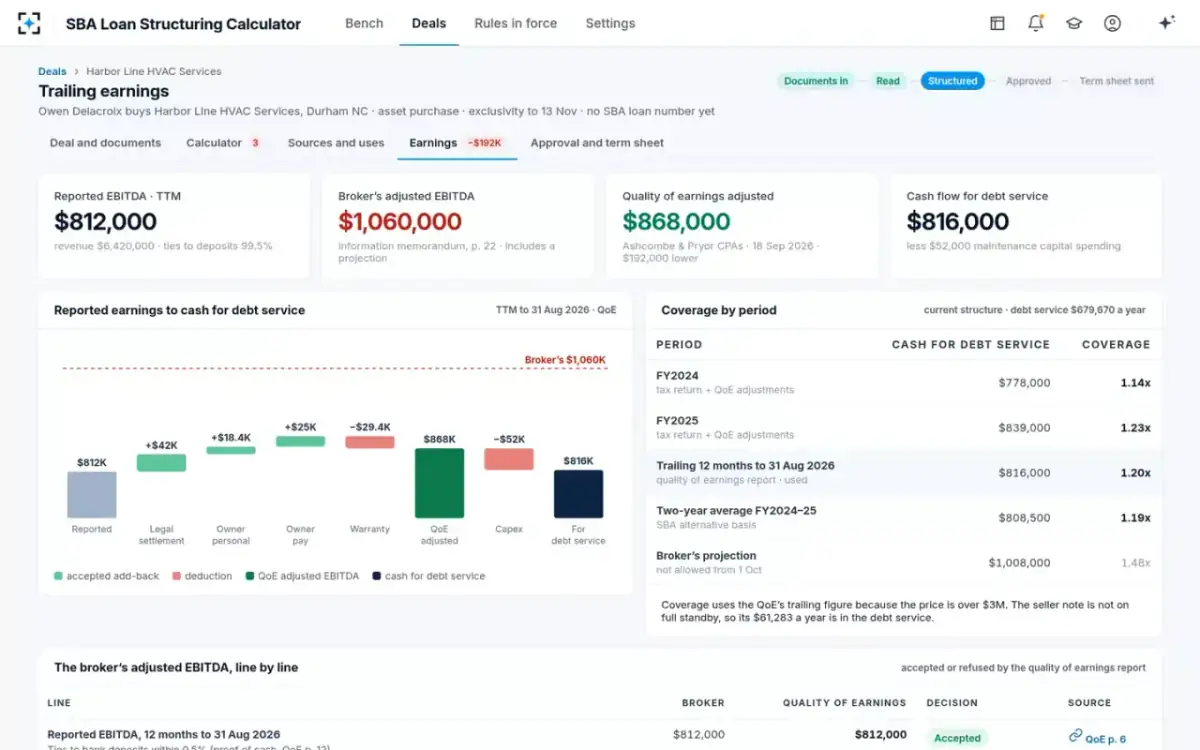Click the cash for debt service legend swatch
The image size is (1200, 750).
pyautogui.click(x=376, y=576)
